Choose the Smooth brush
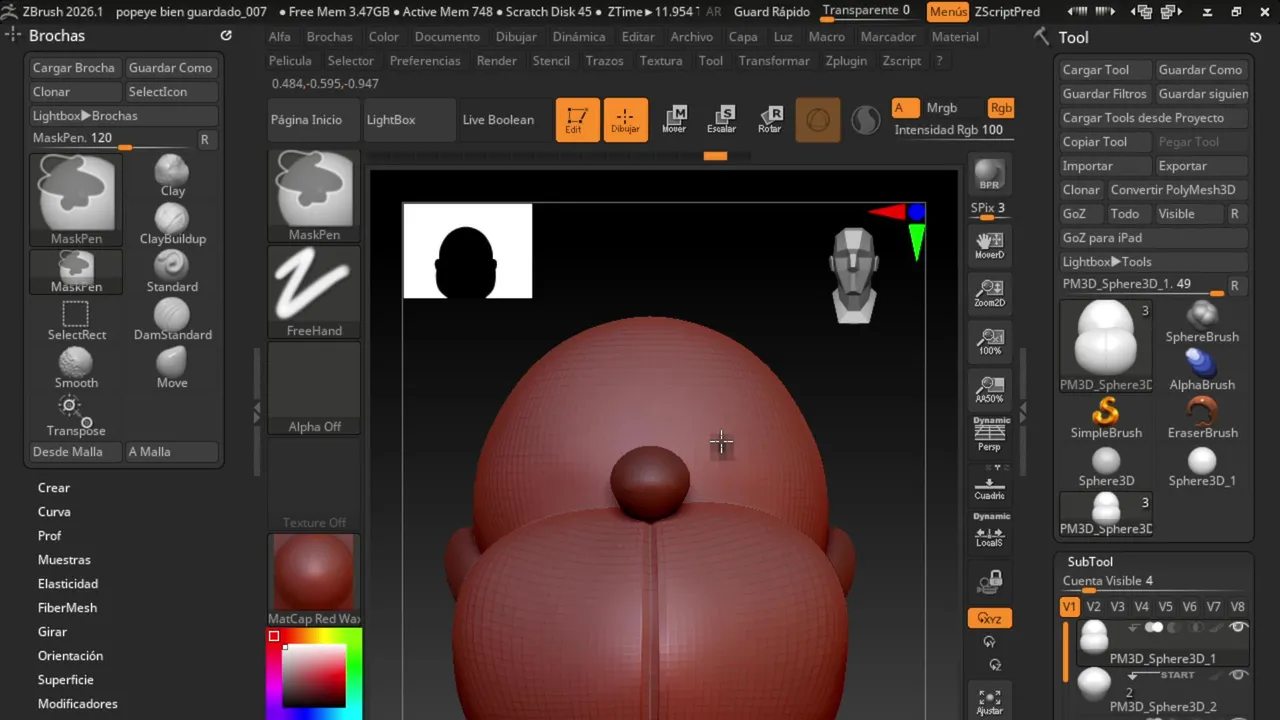The width and height of the screenshot is (1280, 720). pos(76,368)
